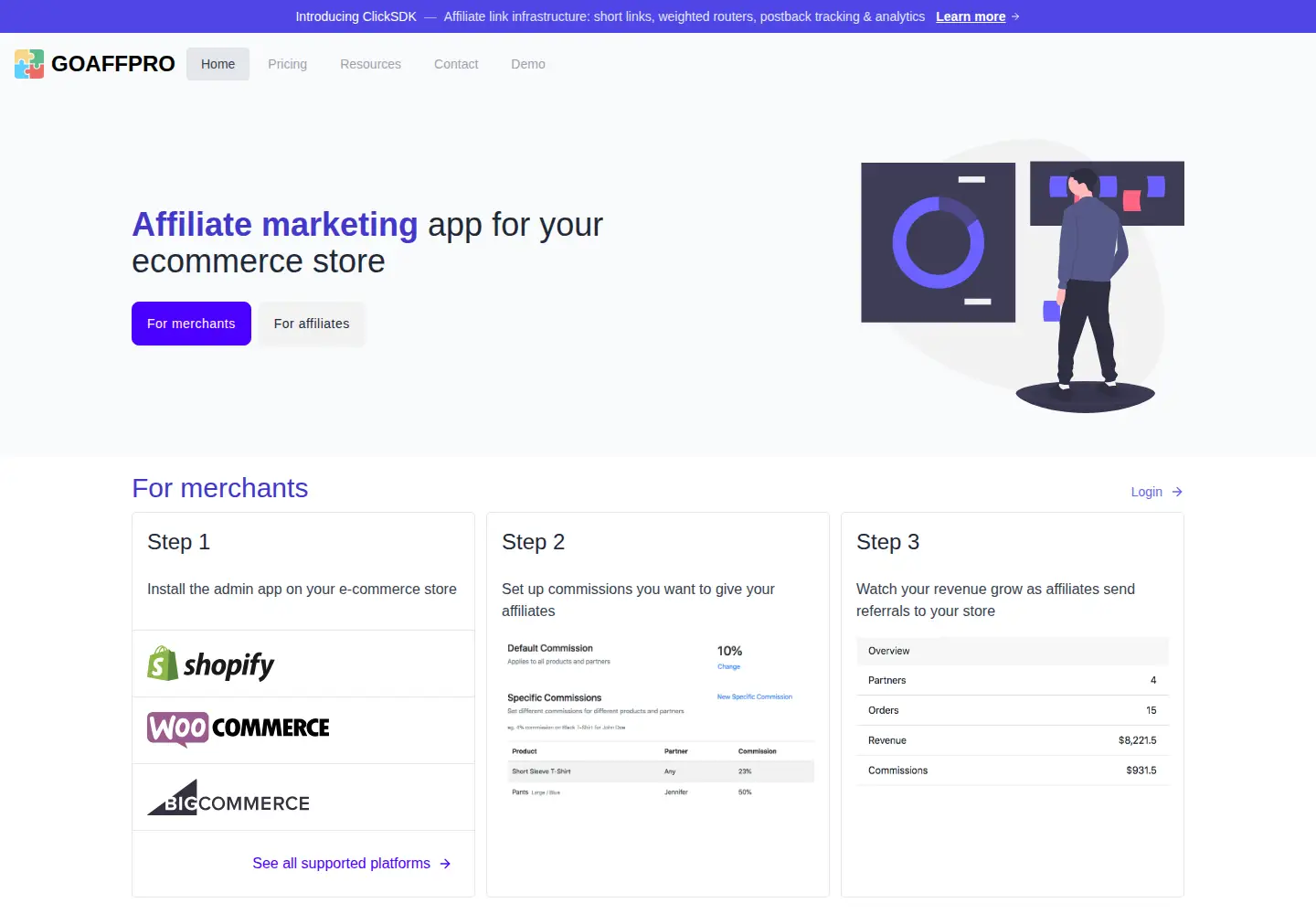Screen dimensions: 1316x914
Task: Open the Demo nav link
Action: click(528, 64)
